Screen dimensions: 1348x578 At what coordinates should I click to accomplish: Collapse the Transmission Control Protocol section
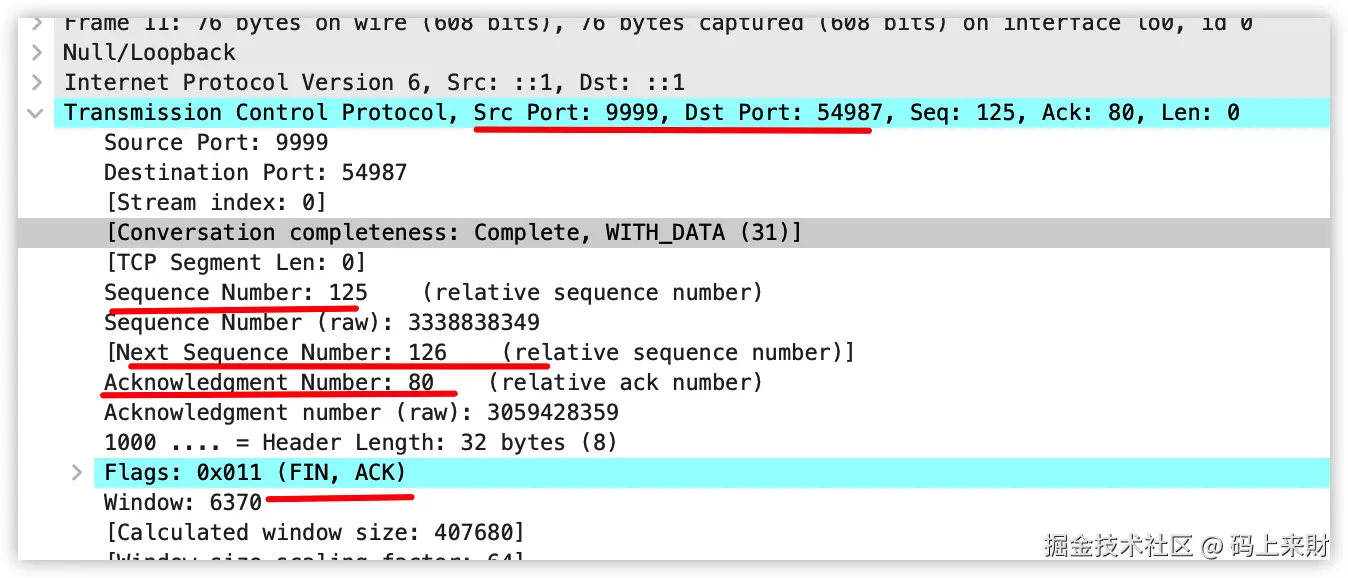(36, 113)
